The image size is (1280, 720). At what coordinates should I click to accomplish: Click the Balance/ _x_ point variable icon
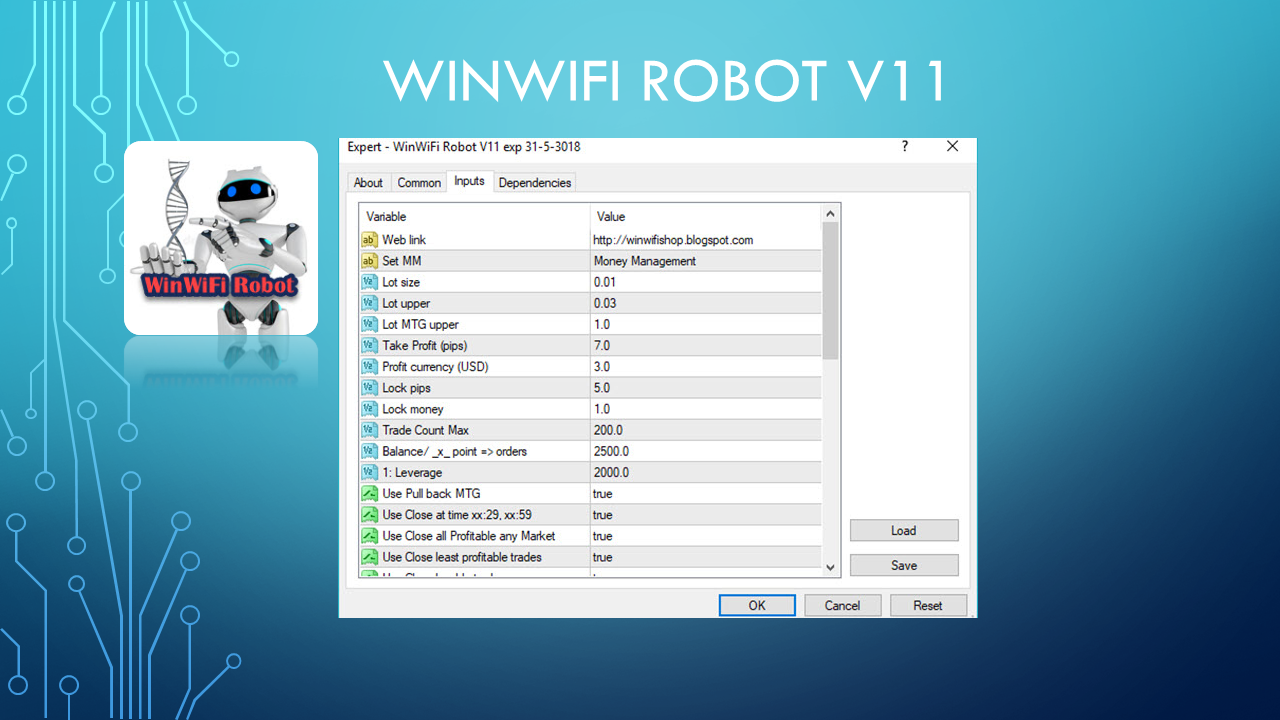369,451
